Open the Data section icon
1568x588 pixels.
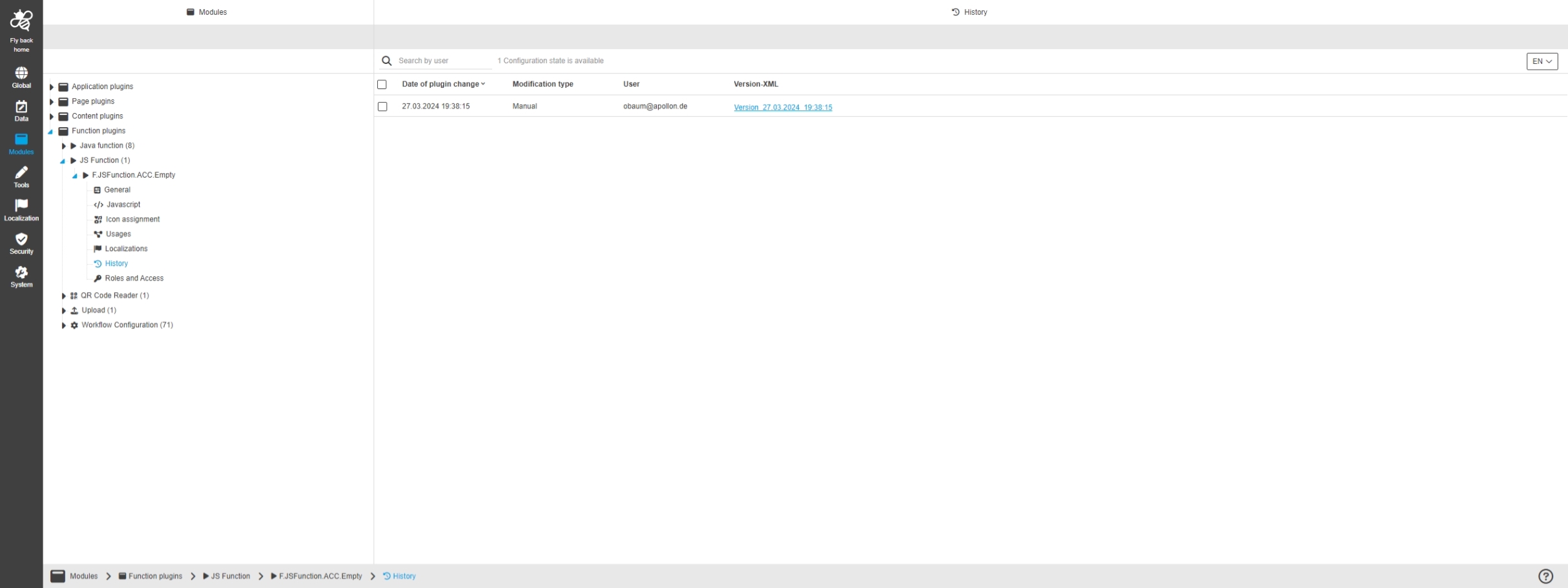click(21, 106)
